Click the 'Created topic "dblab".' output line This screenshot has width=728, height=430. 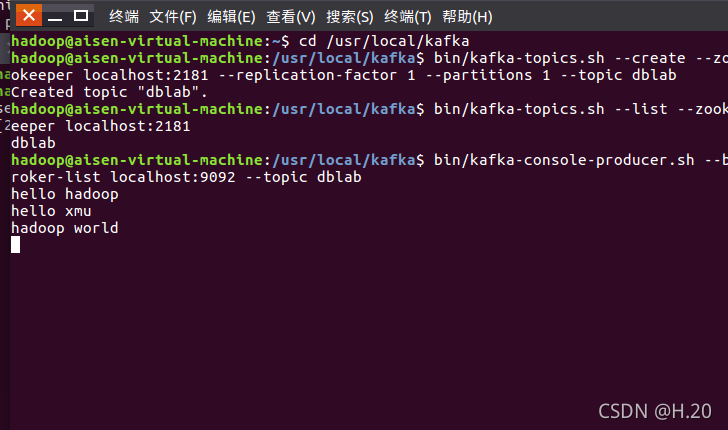coord(109,92)
